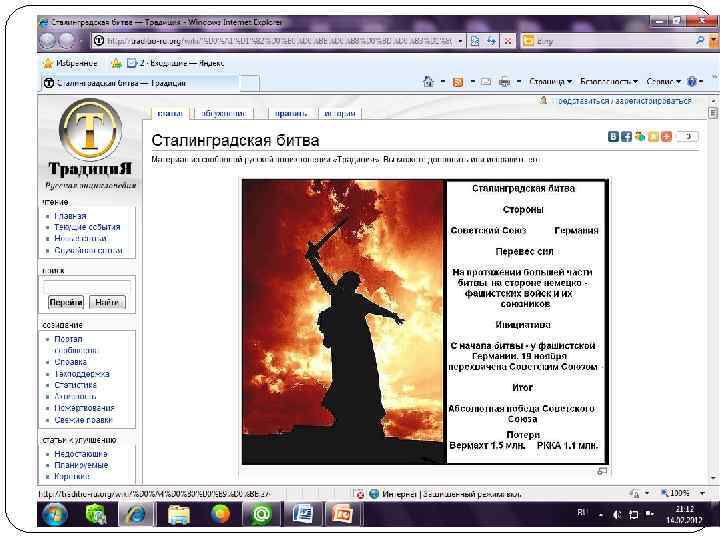The width and height of the screenshot is (720, 540).
Task: Click the Stalingrad statue fire image
Action: [343, 321]
